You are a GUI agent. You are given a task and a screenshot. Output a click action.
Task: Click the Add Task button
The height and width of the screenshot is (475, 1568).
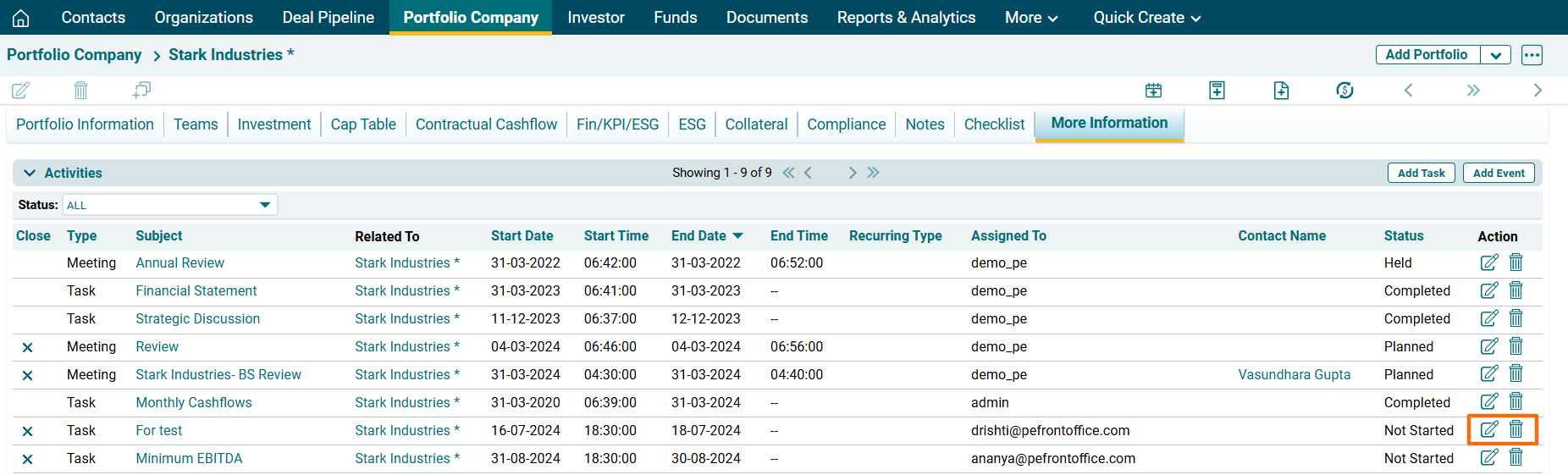1421,173
